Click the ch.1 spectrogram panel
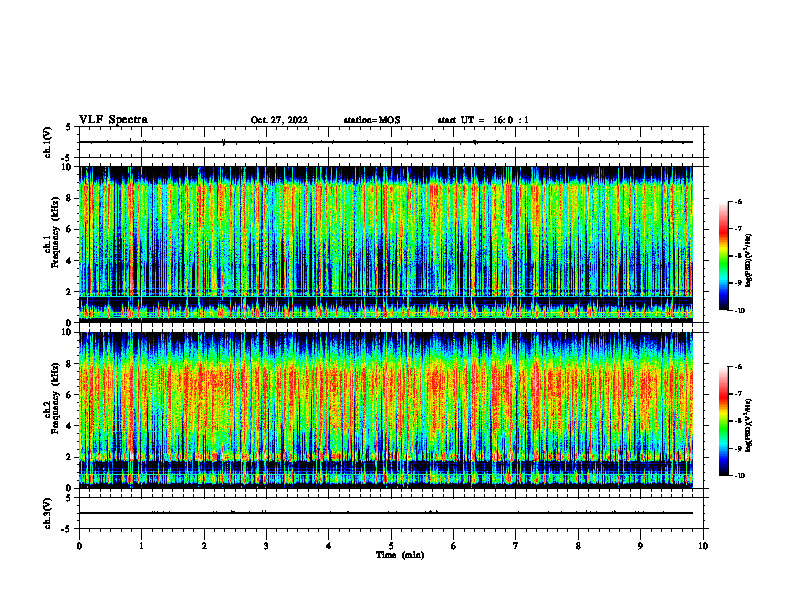The height and width of the screenshot is (612, 792). coord(386,244)
